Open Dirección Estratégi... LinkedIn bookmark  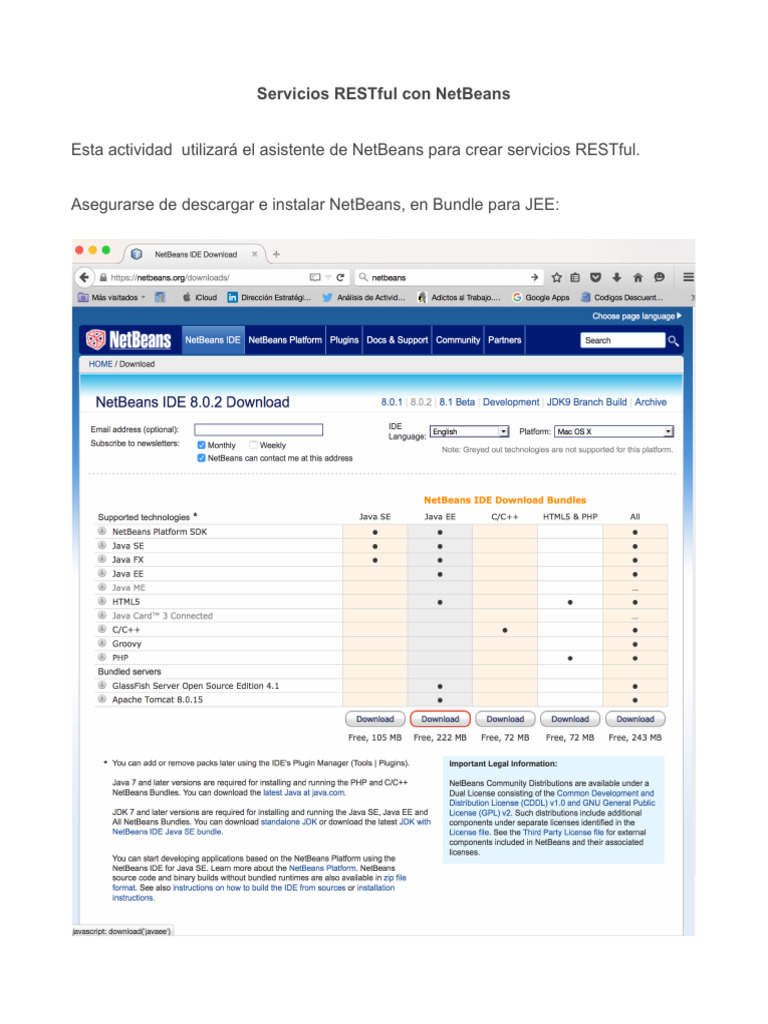coord(269,297)
